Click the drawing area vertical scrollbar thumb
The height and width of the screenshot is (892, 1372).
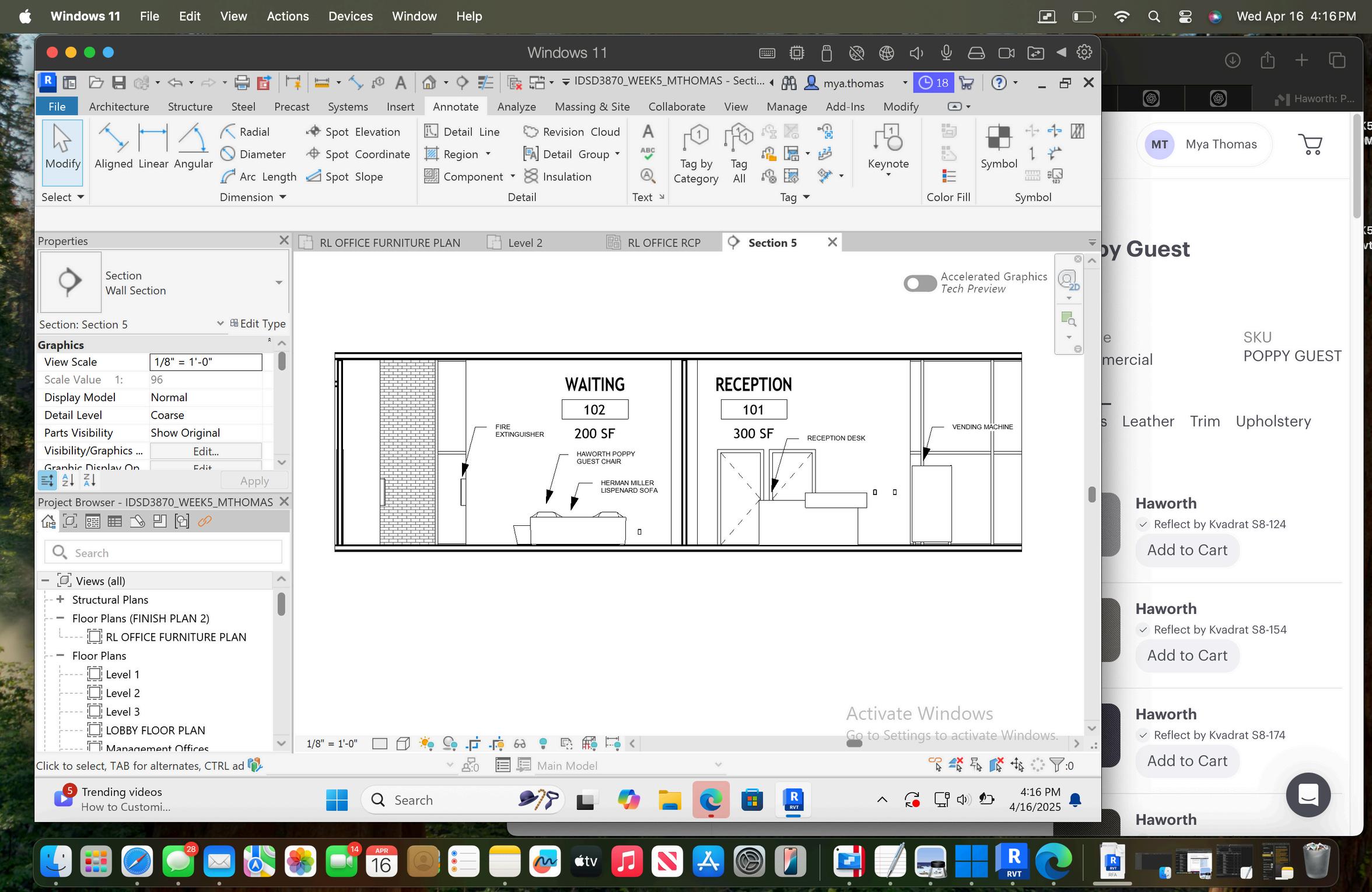[1091, 494]
